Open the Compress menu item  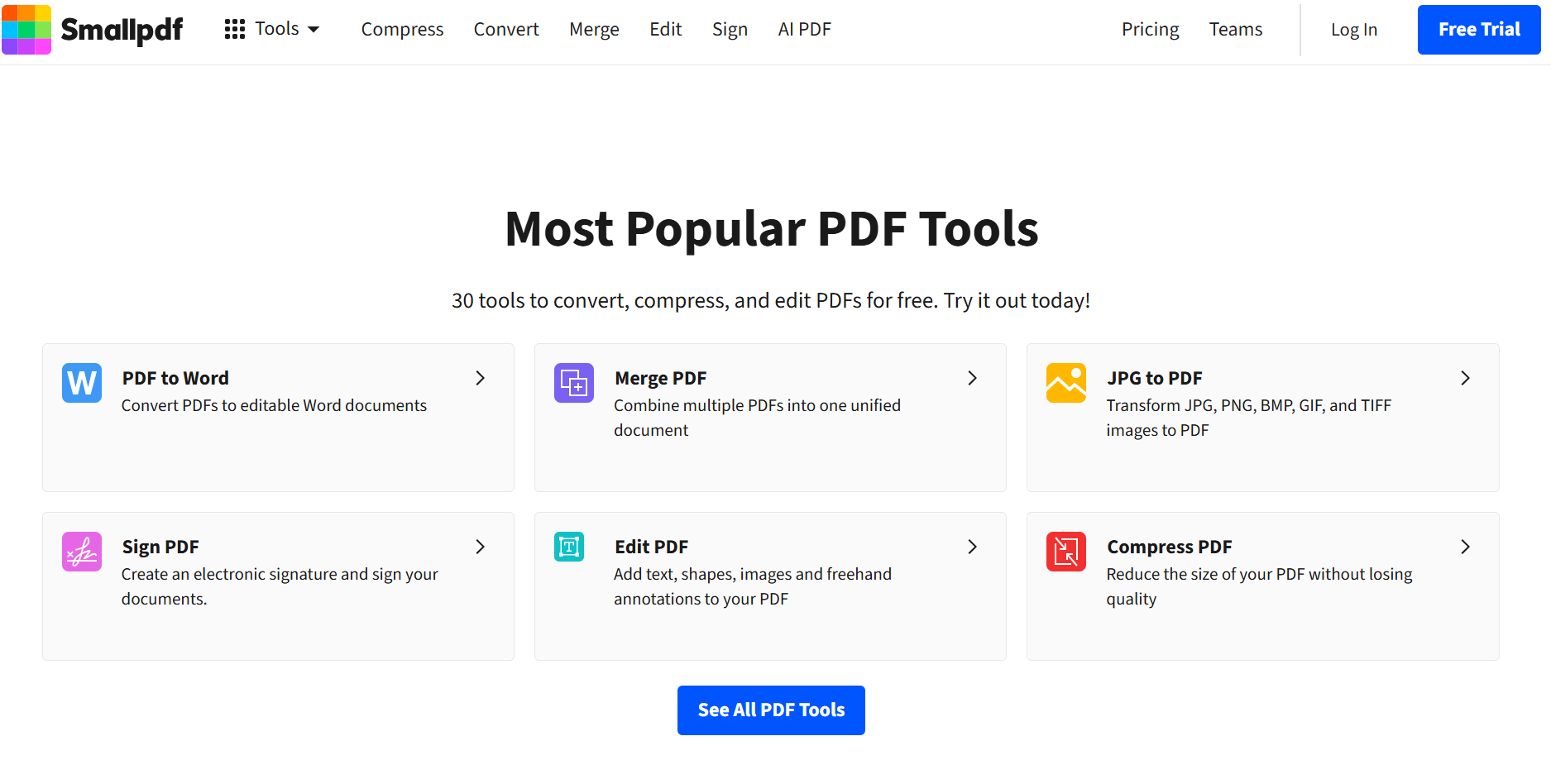402,30
